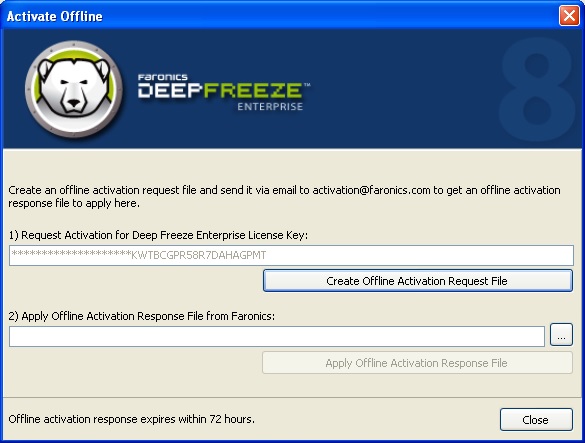Click the instruction paragraph about request file

284,196
